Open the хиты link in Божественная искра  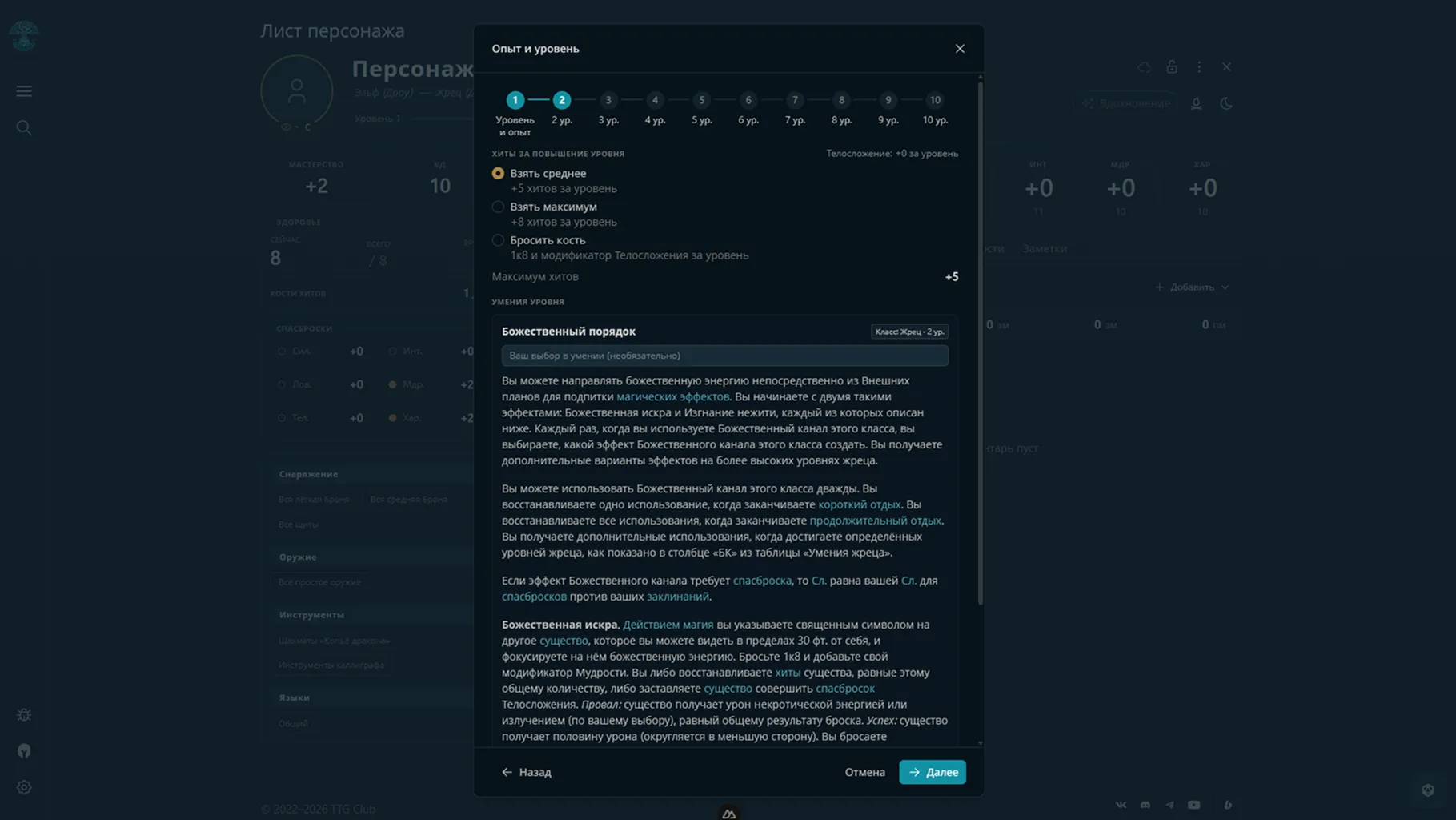point(788,673)
